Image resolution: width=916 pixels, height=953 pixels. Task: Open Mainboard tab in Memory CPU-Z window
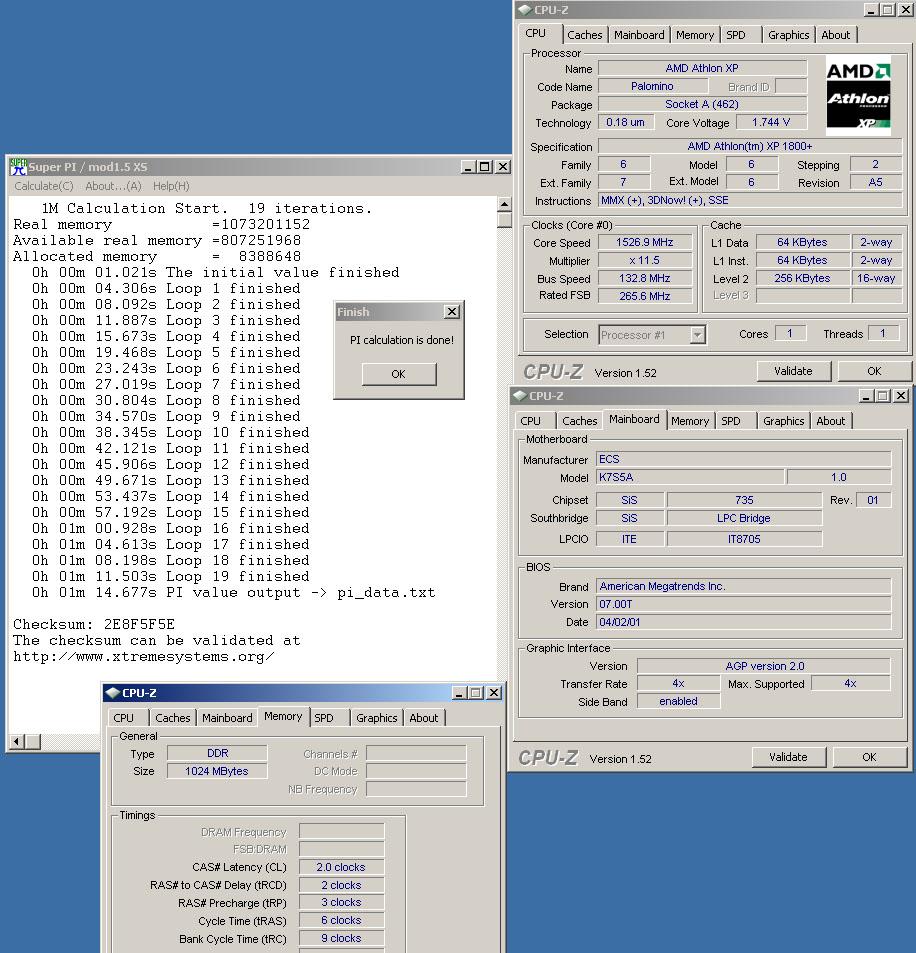click(227, 718)
